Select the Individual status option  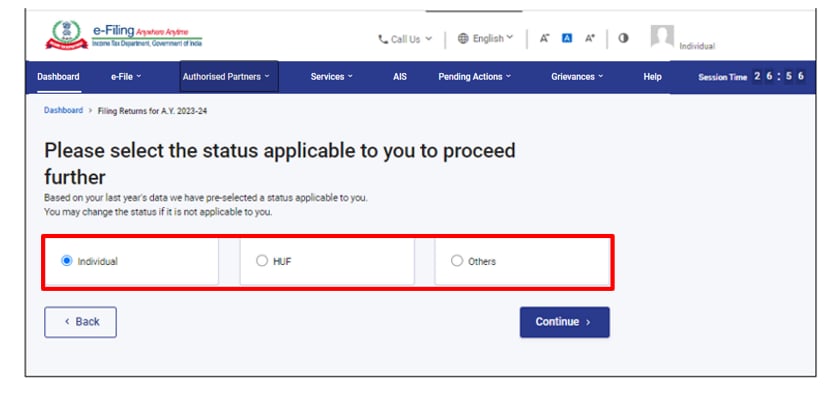pyautogui.click(x=67, y=261)
